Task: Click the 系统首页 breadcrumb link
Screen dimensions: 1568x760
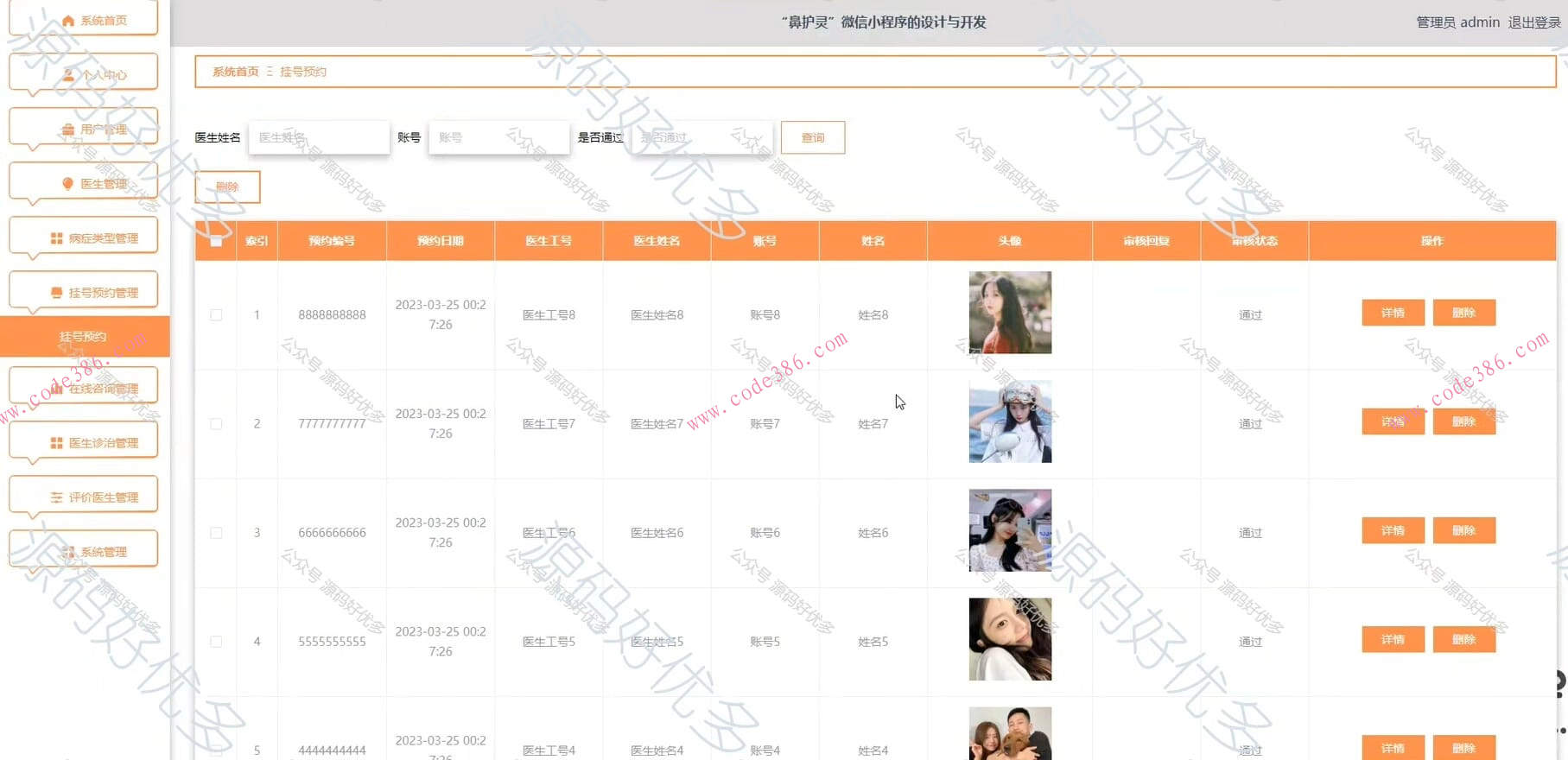Action: pyautogui.click(x=236, y=72)
